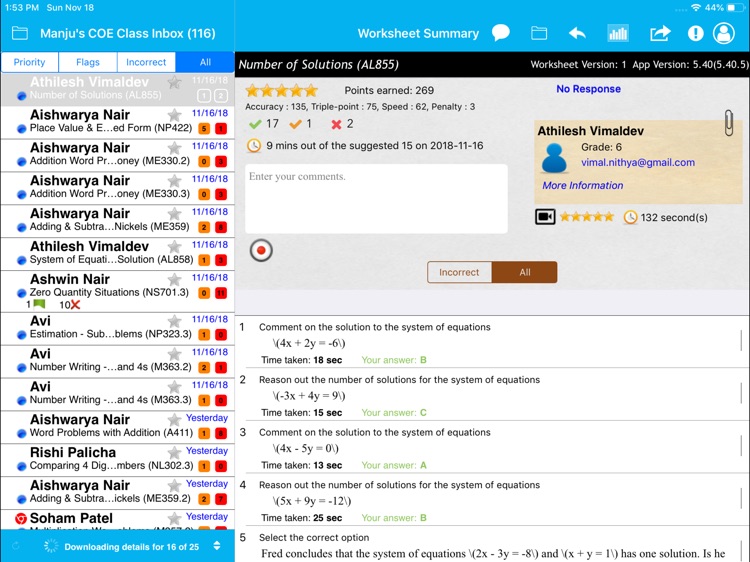The height and width of the screenshot is (562, 750).
Task: Open Avi Number Writing M363.2 row
Action: [118, 361]
